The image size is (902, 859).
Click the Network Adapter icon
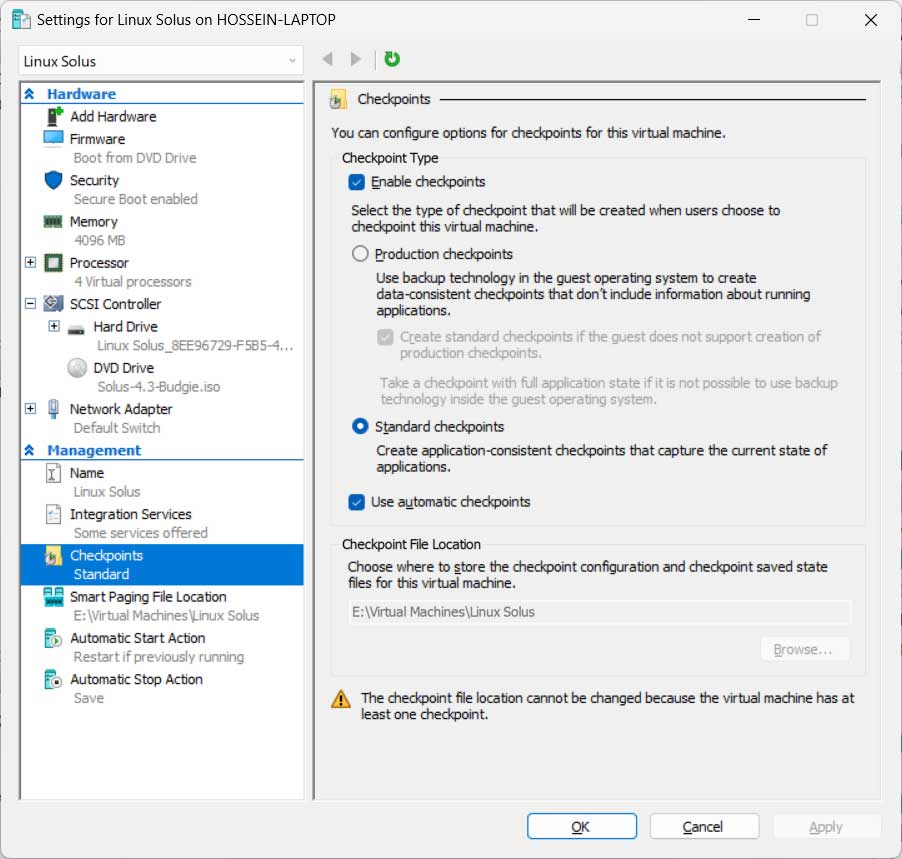(53, 408)
